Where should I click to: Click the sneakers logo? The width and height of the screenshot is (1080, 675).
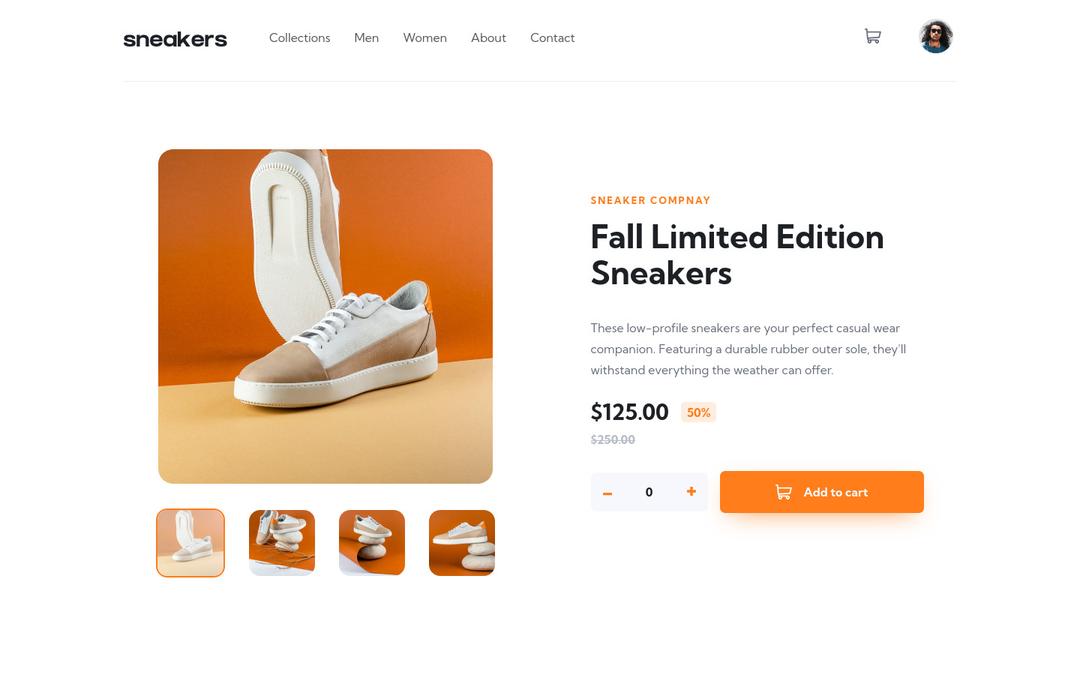175,39
